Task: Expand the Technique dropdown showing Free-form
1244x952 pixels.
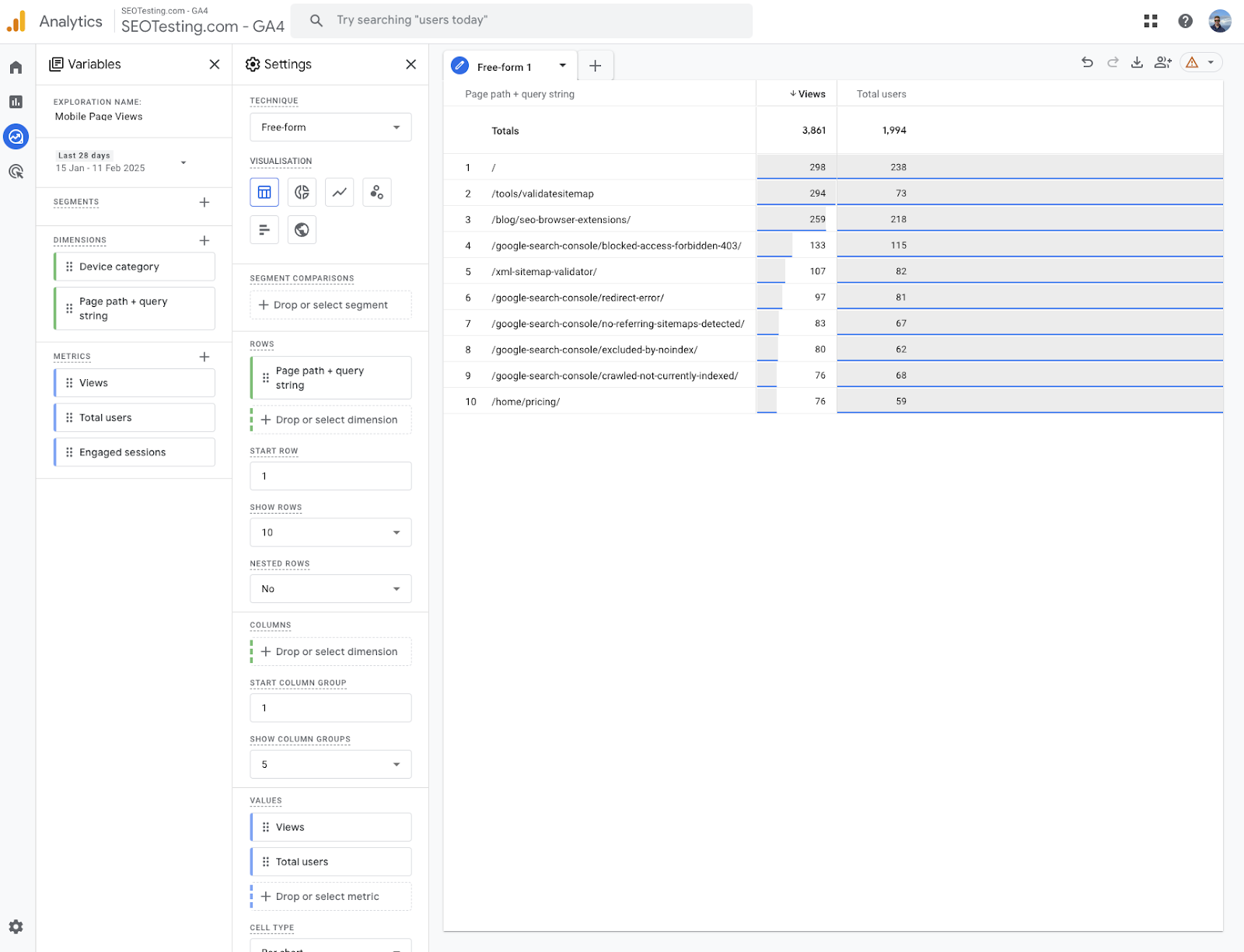Action: [330, 127]
